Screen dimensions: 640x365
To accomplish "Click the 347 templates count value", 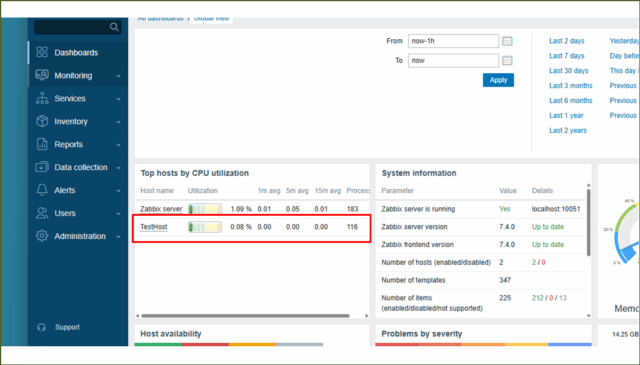I will 505,280.
